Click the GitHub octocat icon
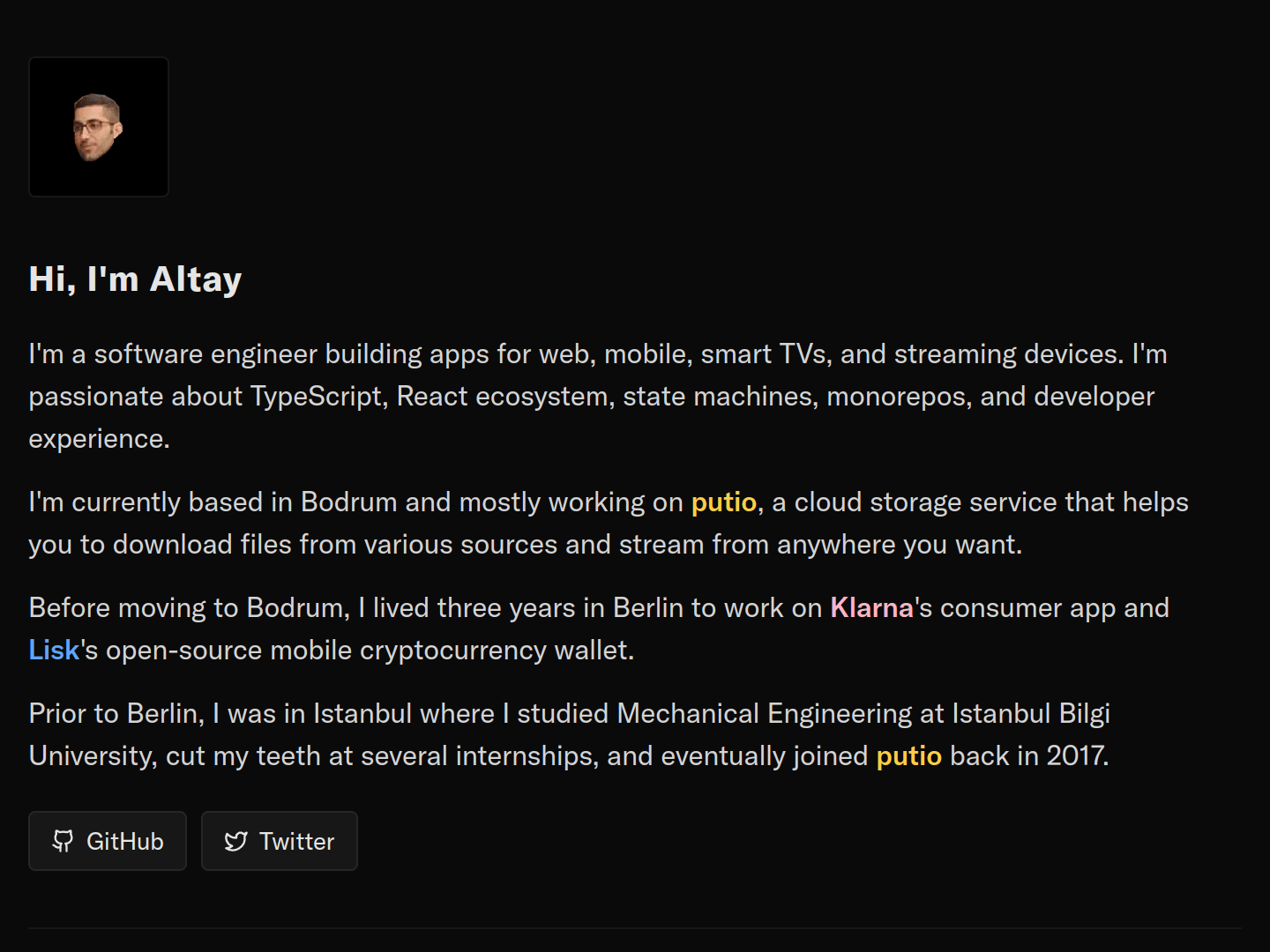This screenshot has width=1270, height=952. [x=63, y=841]
